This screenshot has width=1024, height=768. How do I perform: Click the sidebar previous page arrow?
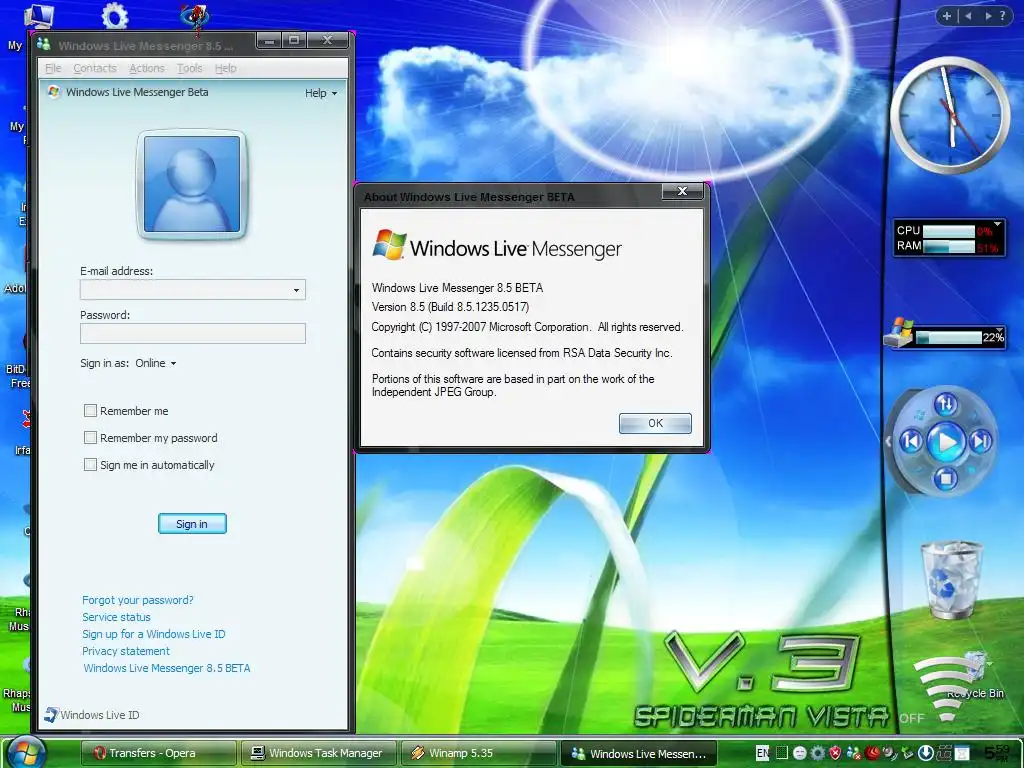click(968, 16)
